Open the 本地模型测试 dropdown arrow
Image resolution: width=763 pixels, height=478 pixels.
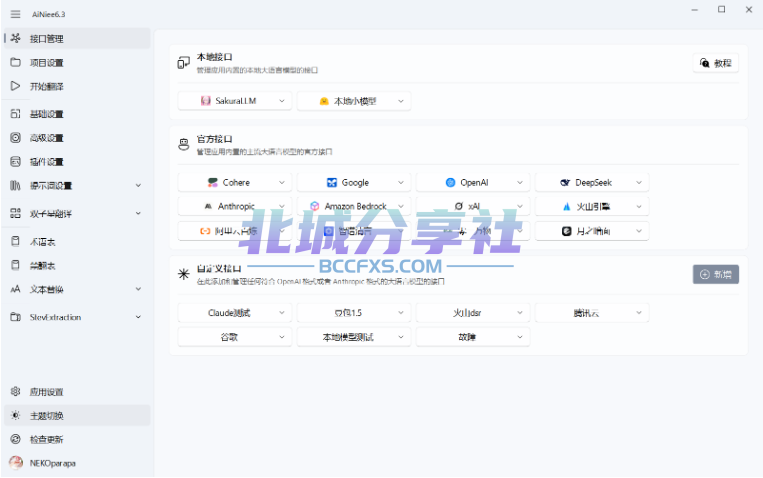(x=401, y=337)
